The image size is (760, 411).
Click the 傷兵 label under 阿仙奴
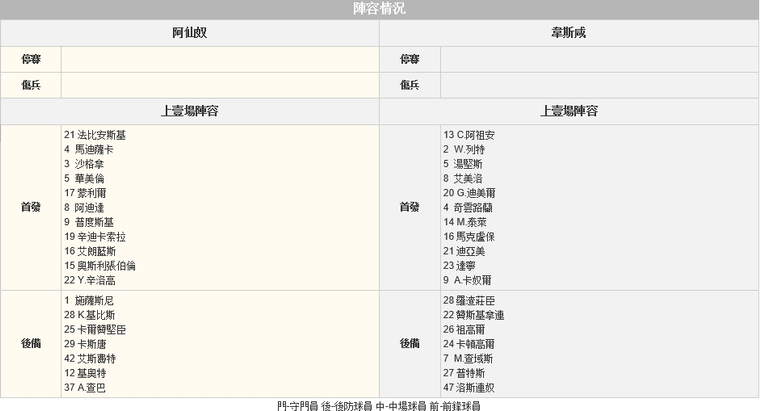(31, 85)
